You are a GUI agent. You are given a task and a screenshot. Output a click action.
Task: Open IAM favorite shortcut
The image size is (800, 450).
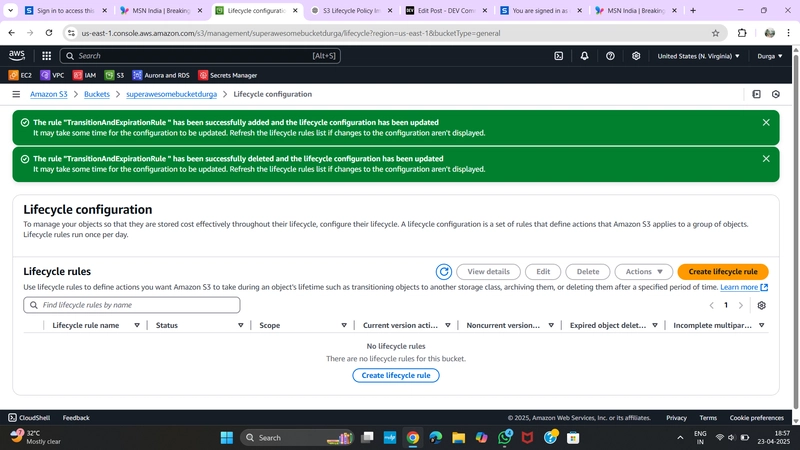click(84, 75)
